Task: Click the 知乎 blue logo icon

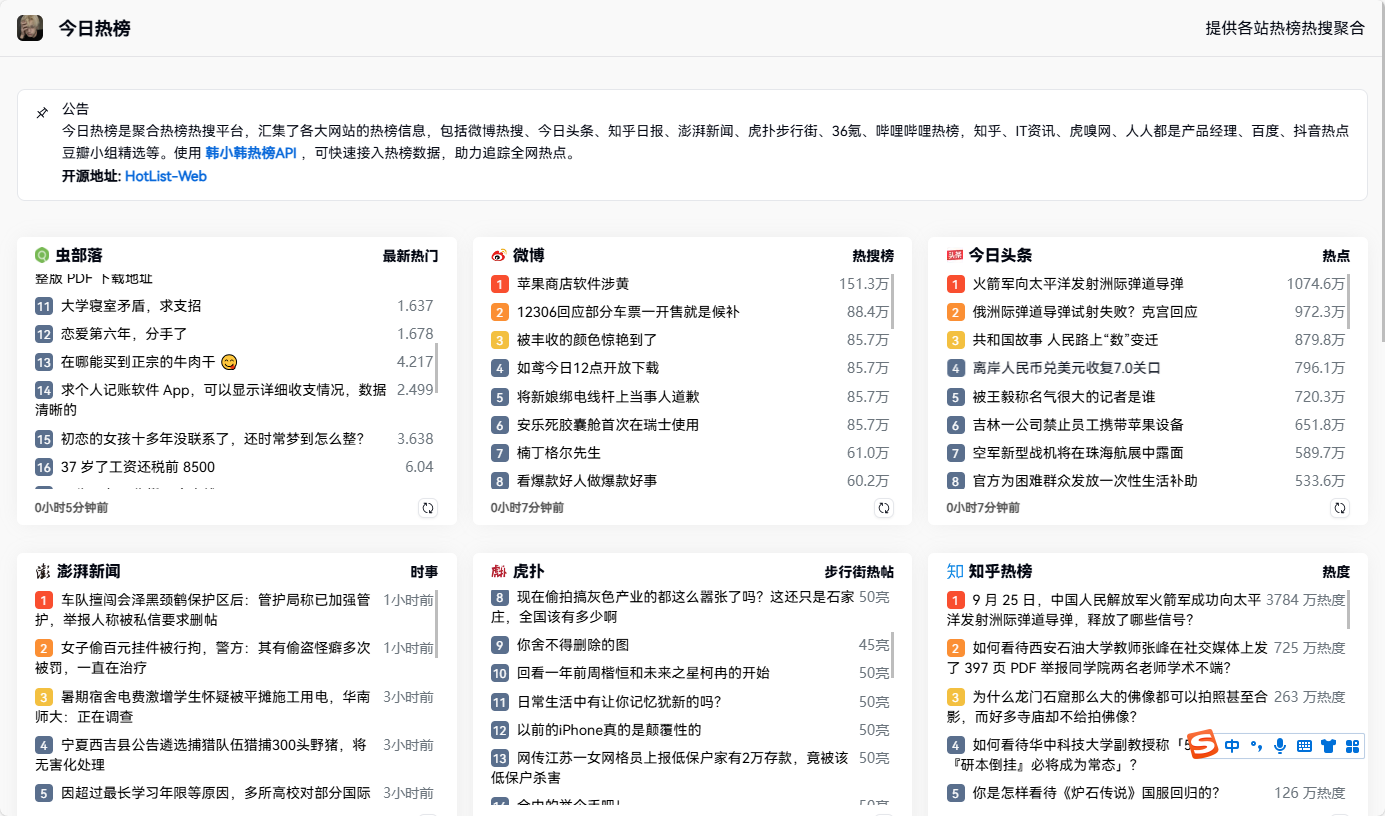Action: coord(955,571)
